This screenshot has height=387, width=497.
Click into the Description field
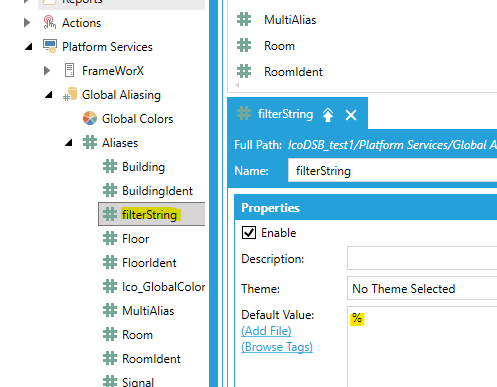coord(422,258)
